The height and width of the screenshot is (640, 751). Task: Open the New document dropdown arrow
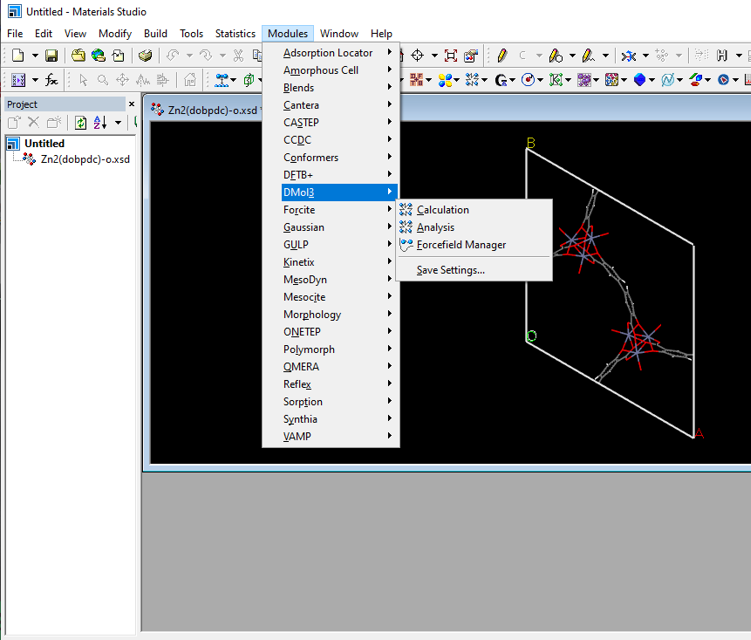(34, 56)
